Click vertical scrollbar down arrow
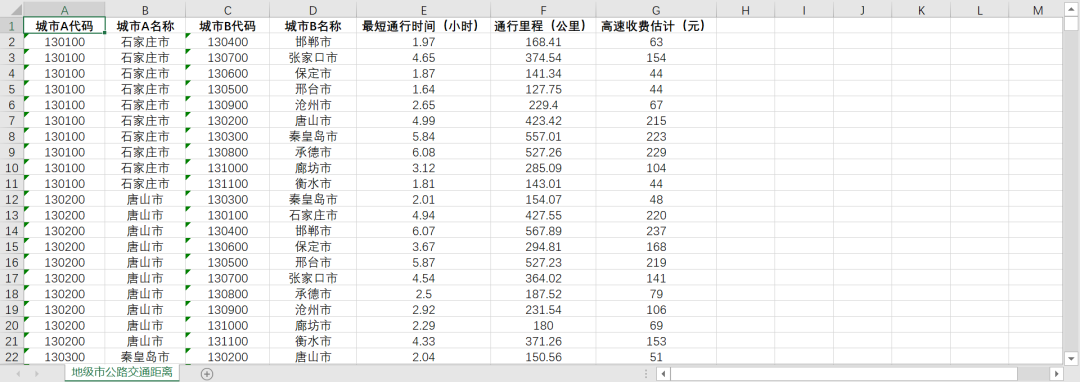Viewport: 1080px width, 382px height. click(1072, 359)
